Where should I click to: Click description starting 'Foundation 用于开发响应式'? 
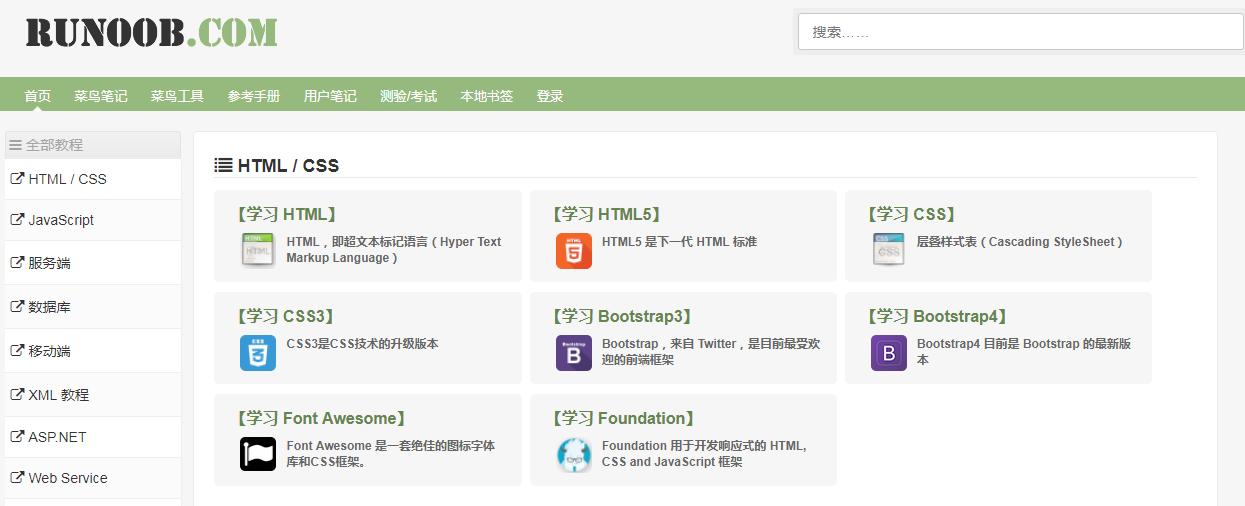[704, 453]
